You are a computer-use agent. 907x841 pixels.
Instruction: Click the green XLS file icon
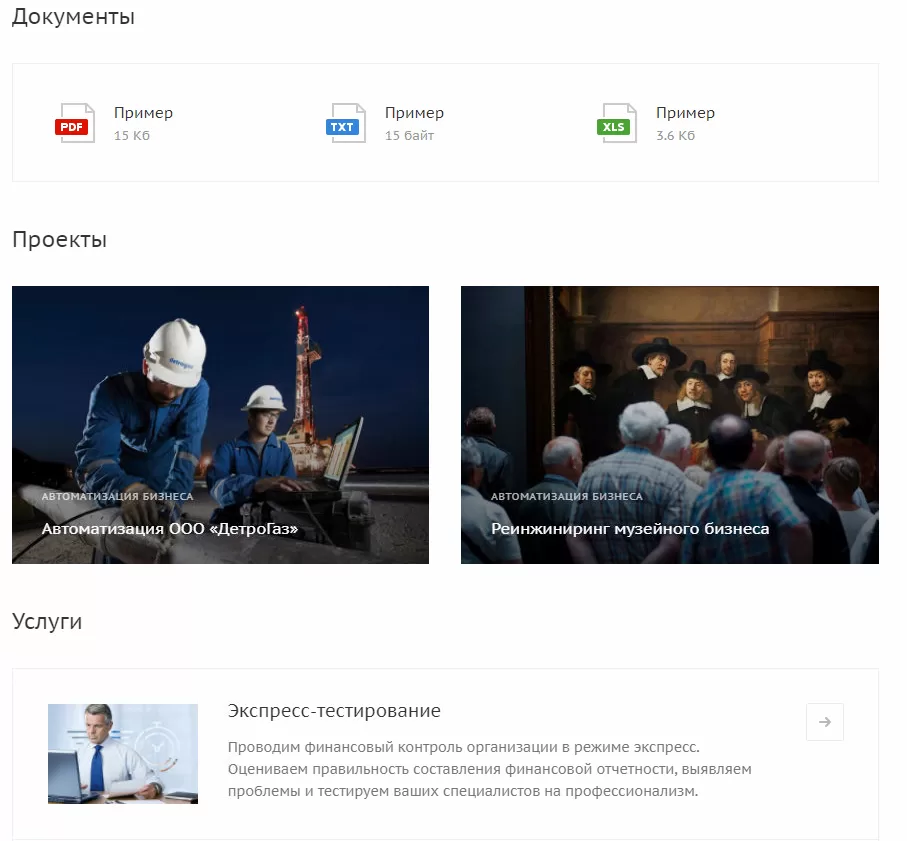pyautogui.click(x=617, y=123)
